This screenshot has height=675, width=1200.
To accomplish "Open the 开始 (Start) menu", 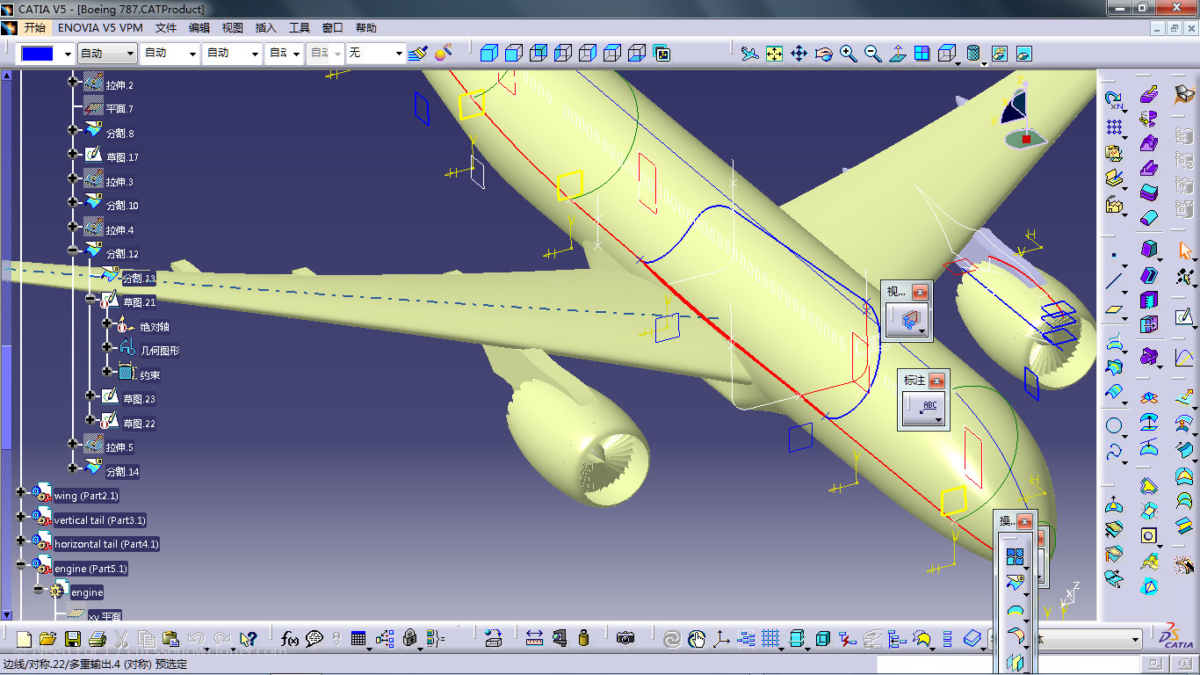I will coord(35,28).
